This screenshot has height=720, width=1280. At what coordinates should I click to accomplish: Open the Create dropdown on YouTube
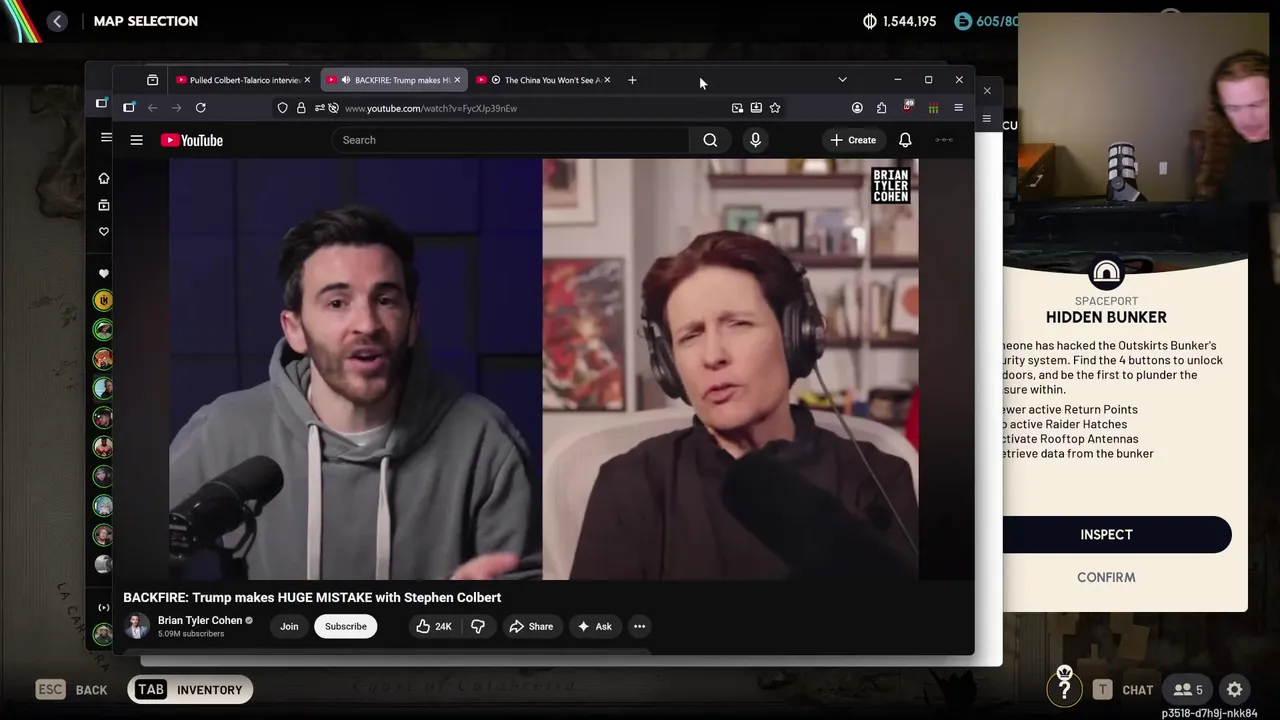[852, 140]
